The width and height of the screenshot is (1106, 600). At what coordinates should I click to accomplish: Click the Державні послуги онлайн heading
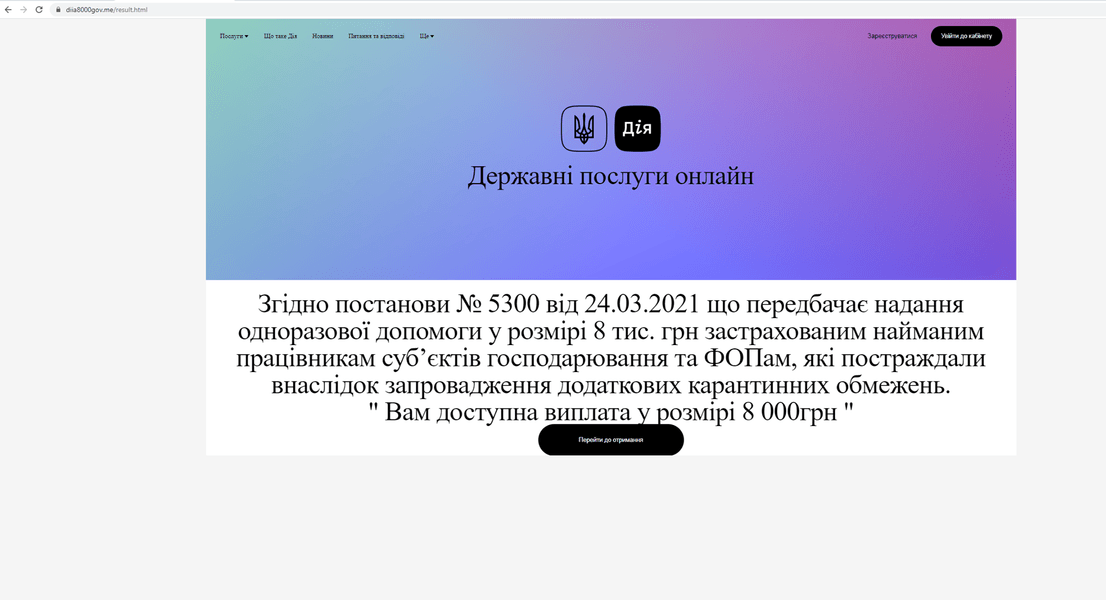[611, 175]
